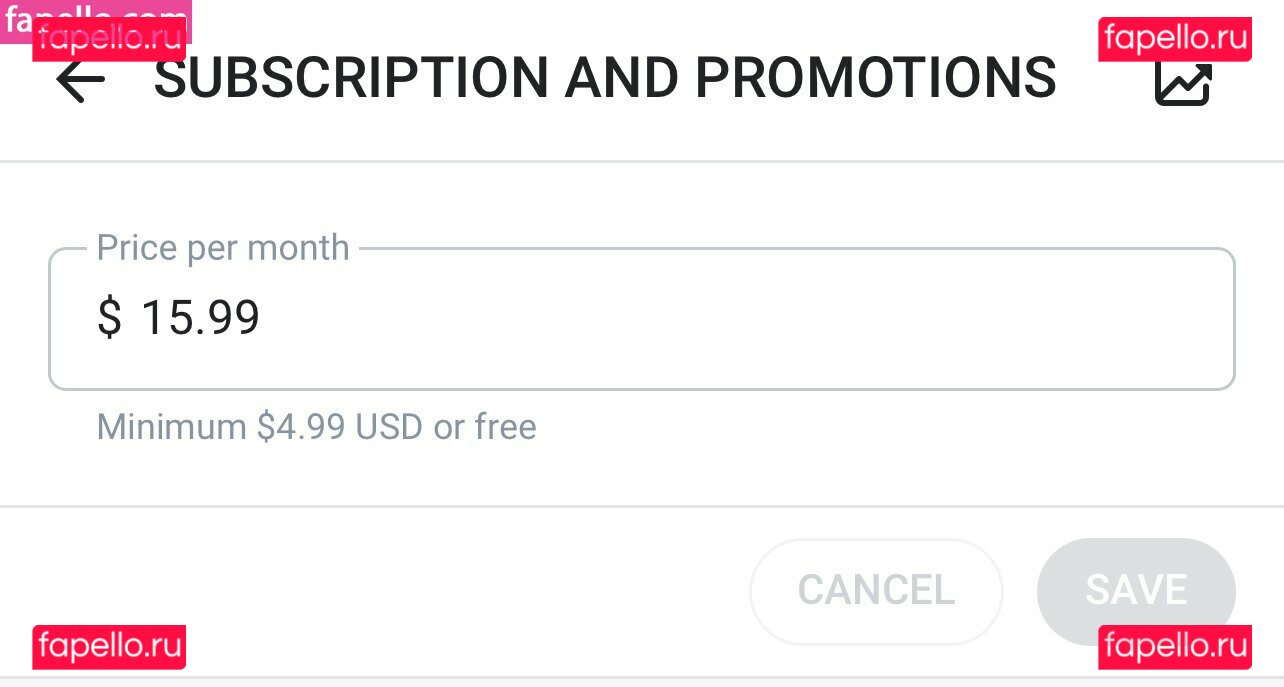Open the statistics chart icon
1284x687 pixels.
[1183, 84]
